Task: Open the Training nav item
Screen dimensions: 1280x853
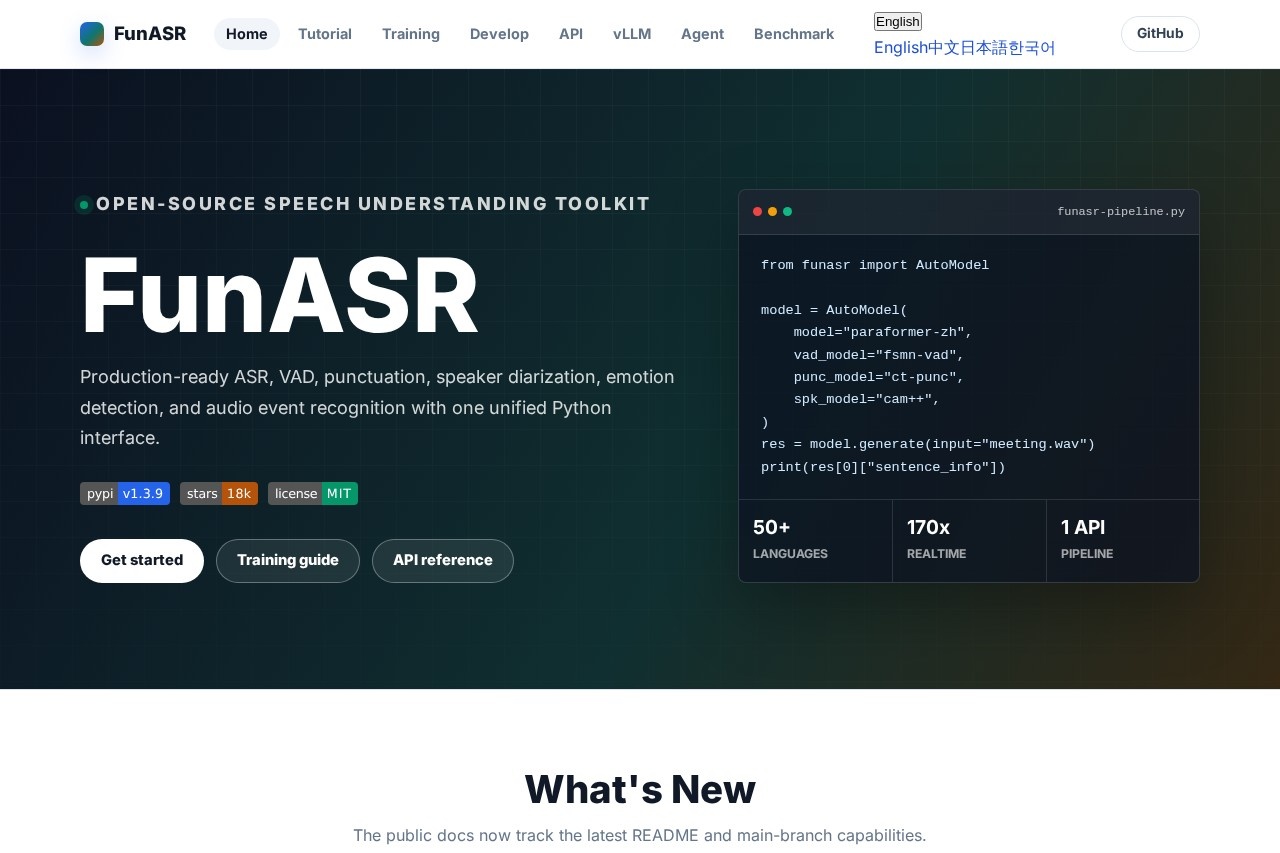Action: pyautogui.click(x=411, y=34)
